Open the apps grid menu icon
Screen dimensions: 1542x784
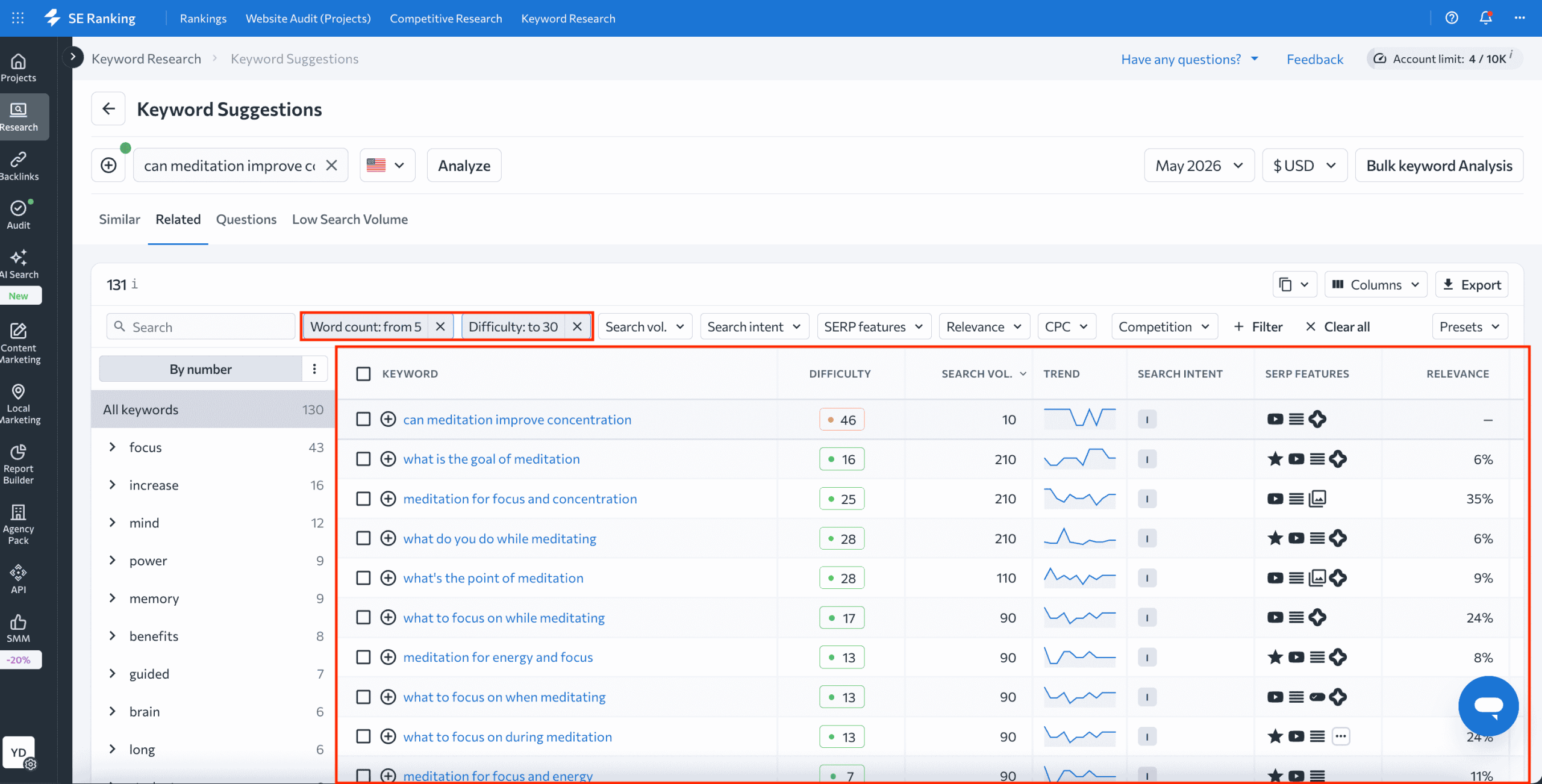(x=18, y=18)
